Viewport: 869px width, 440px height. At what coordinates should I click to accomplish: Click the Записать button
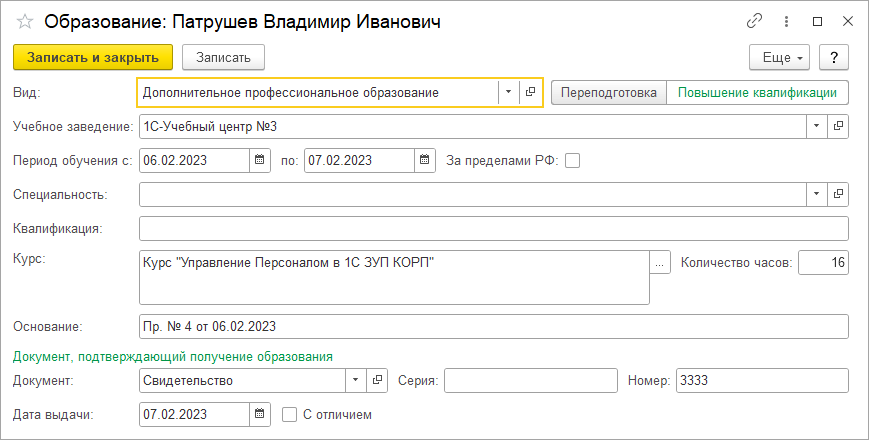click(x=223, y=58)
